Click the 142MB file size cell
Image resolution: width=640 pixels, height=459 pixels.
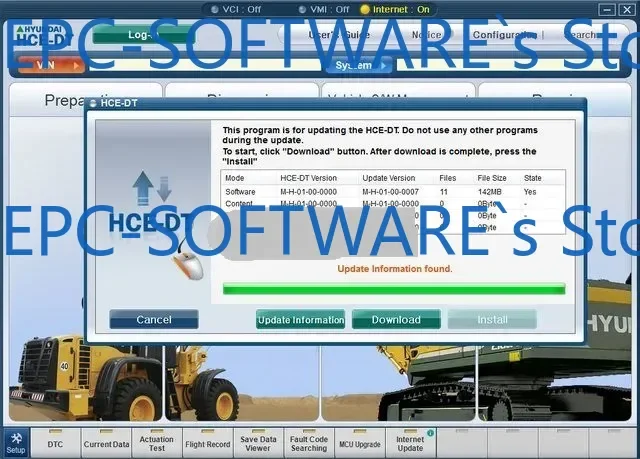tap(489, 192)
